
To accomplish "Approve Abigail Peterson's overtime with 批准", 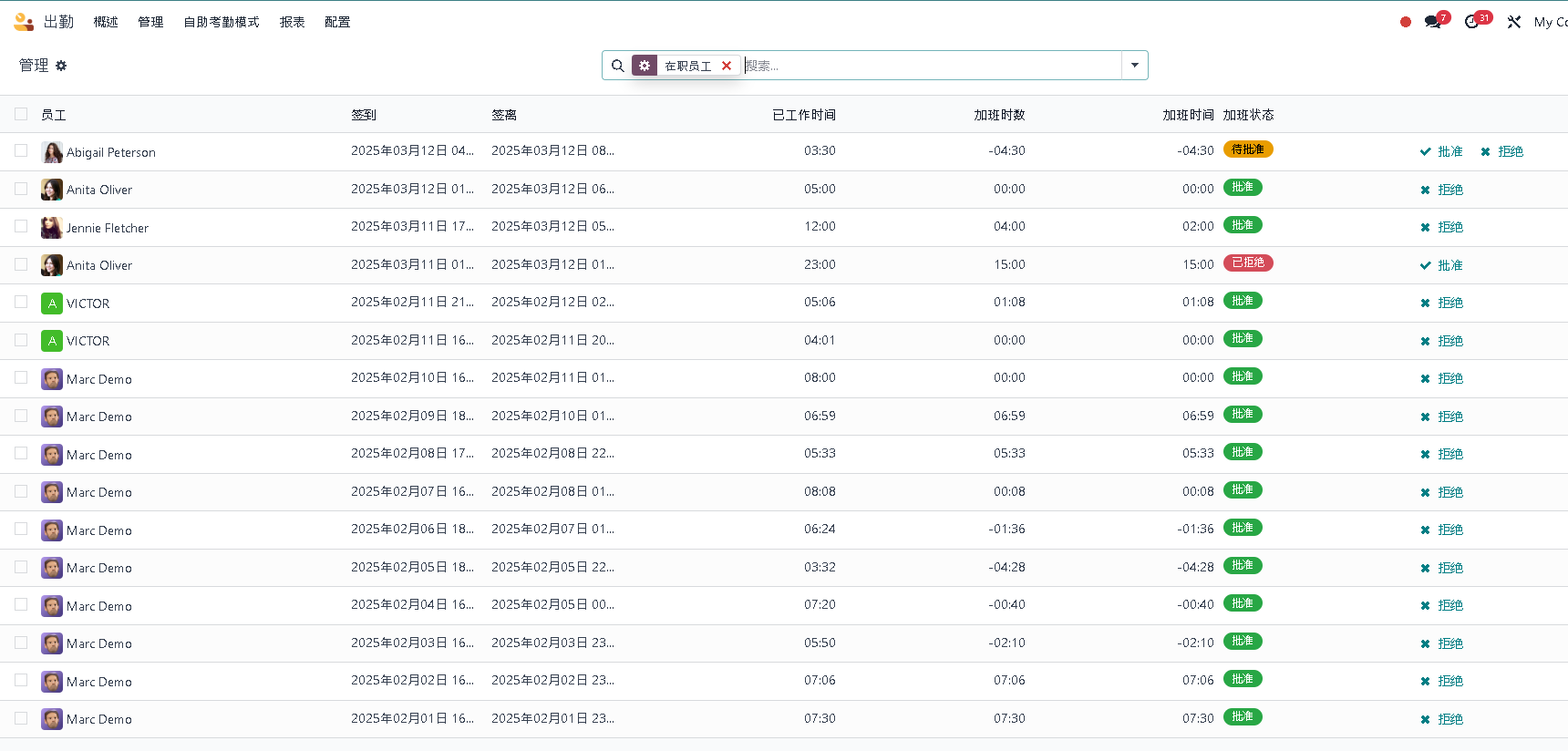I will [x=1441, y=151].
